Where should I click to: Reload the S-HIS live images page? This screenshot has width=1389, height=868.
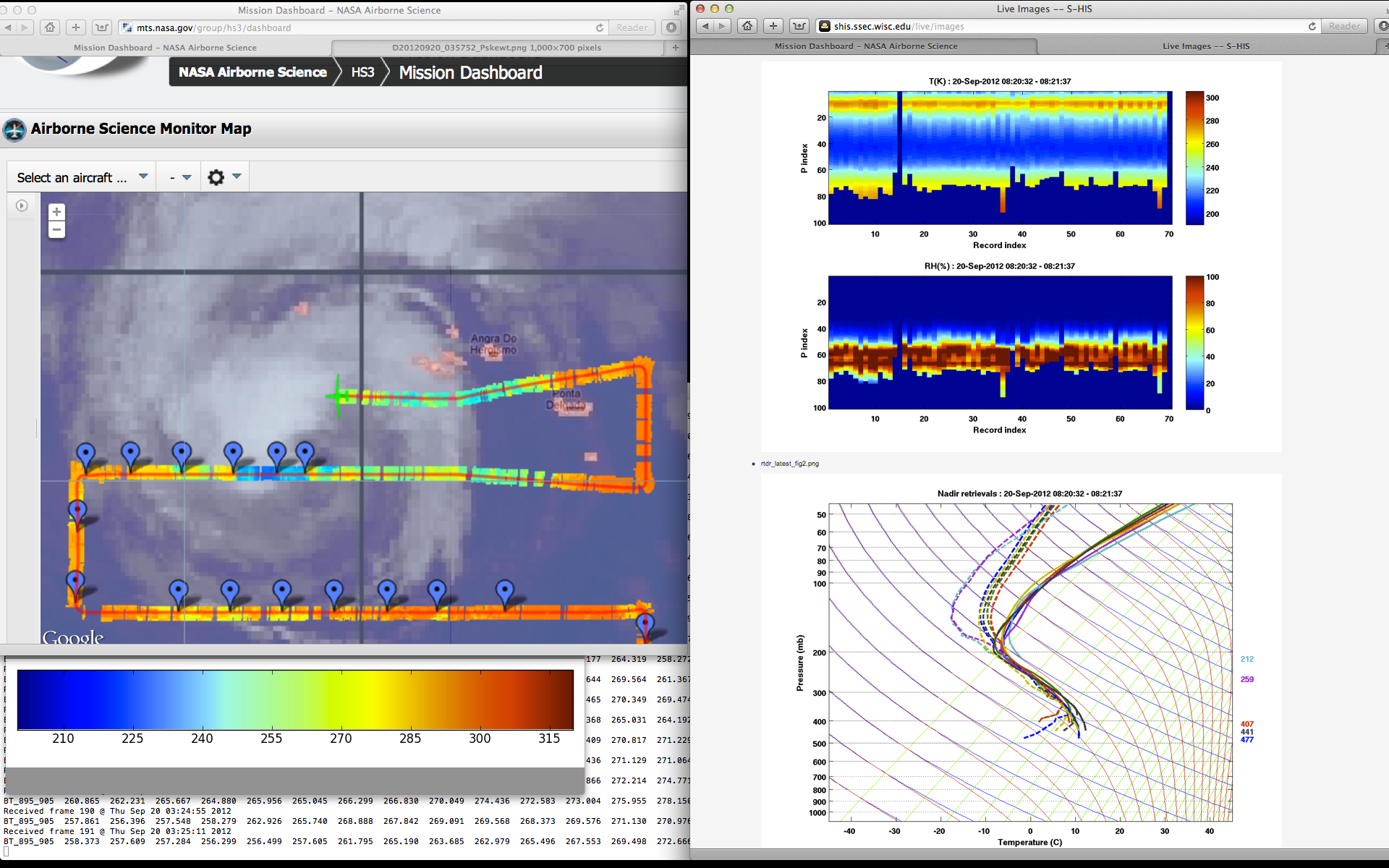point(1312,26)
